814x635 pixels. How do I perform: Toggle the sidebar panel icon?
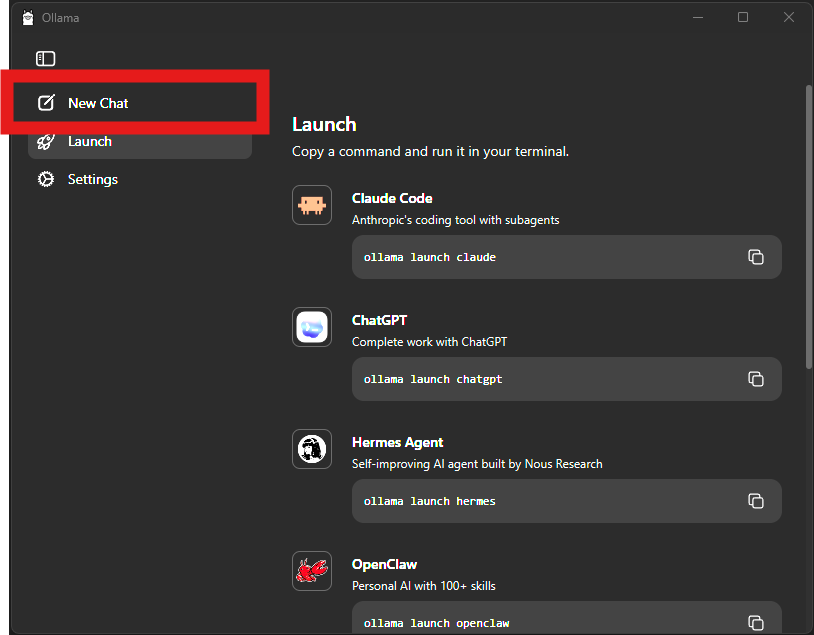click(45, 59)
